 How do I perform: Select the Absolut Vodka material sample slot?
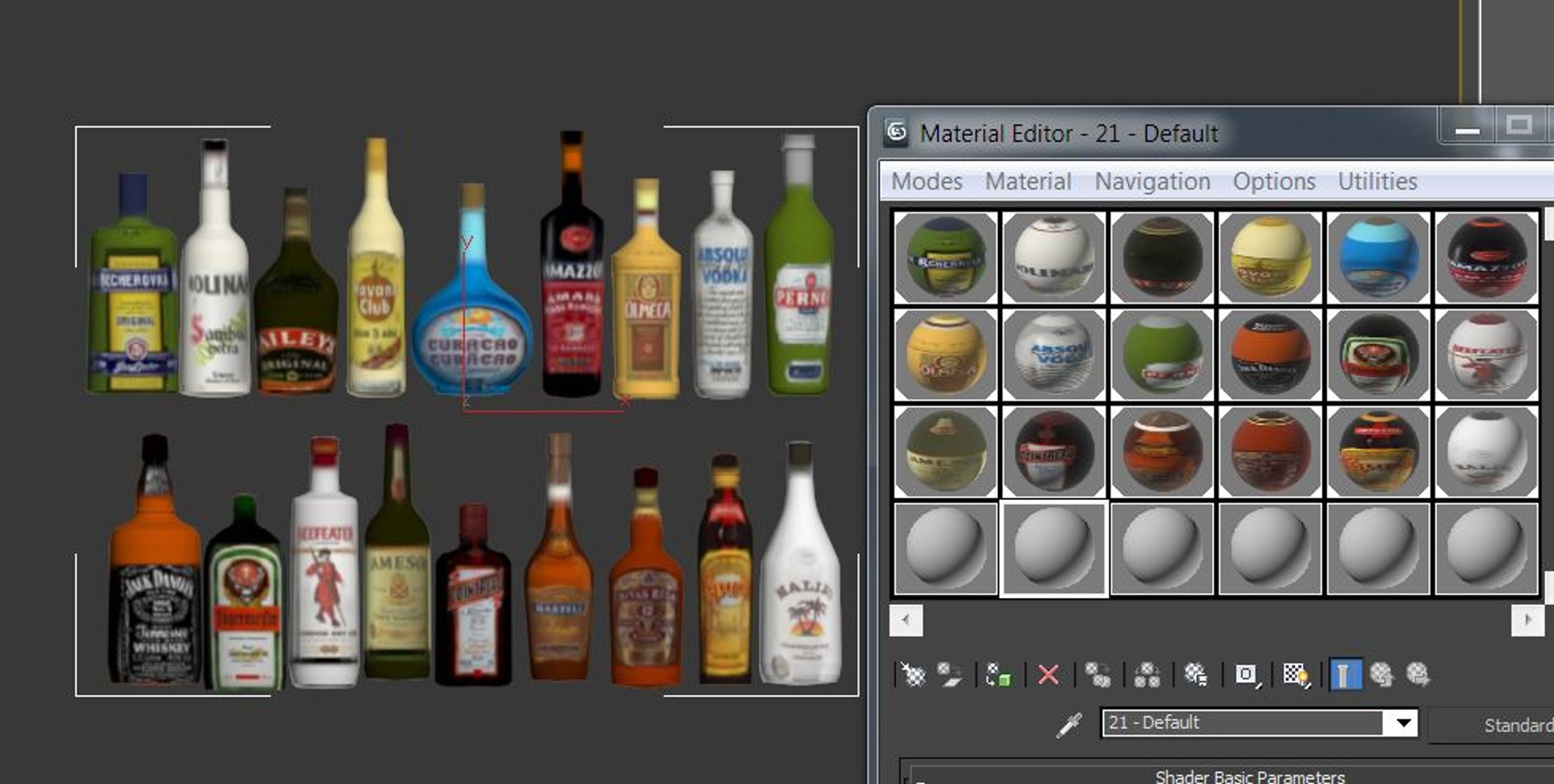tap(1054, 354)
